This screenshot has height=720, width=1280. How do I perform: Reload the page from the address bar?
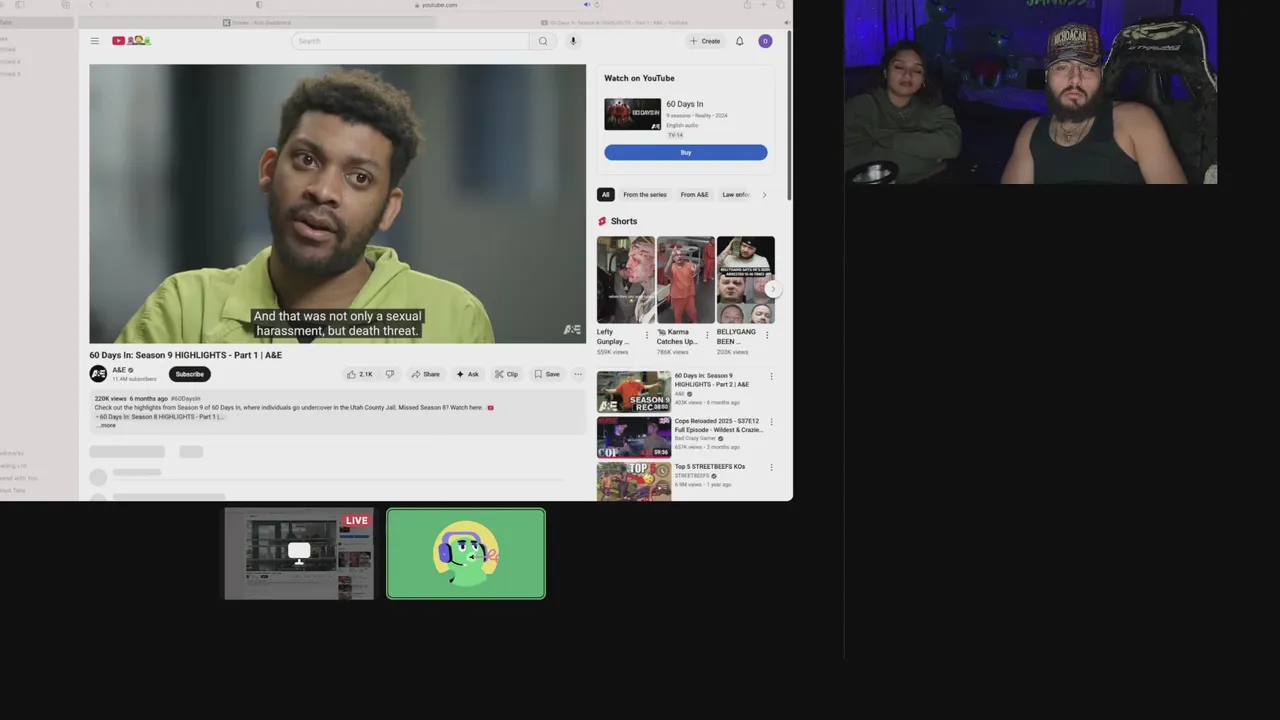(x=598, y=5)
